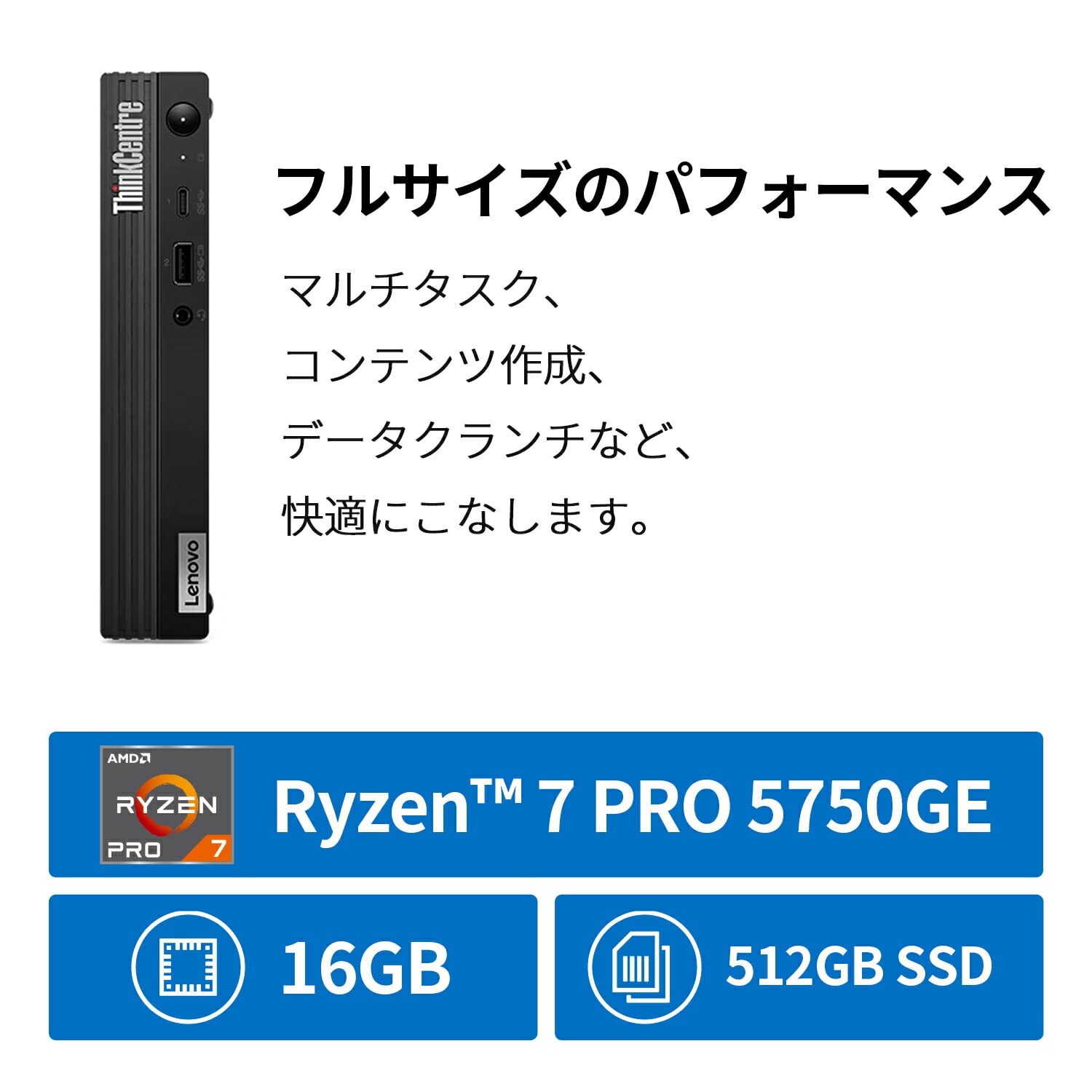Click the データクランチなど text line
This screenshot has height=1092, width=1092.
coord(488,441)
